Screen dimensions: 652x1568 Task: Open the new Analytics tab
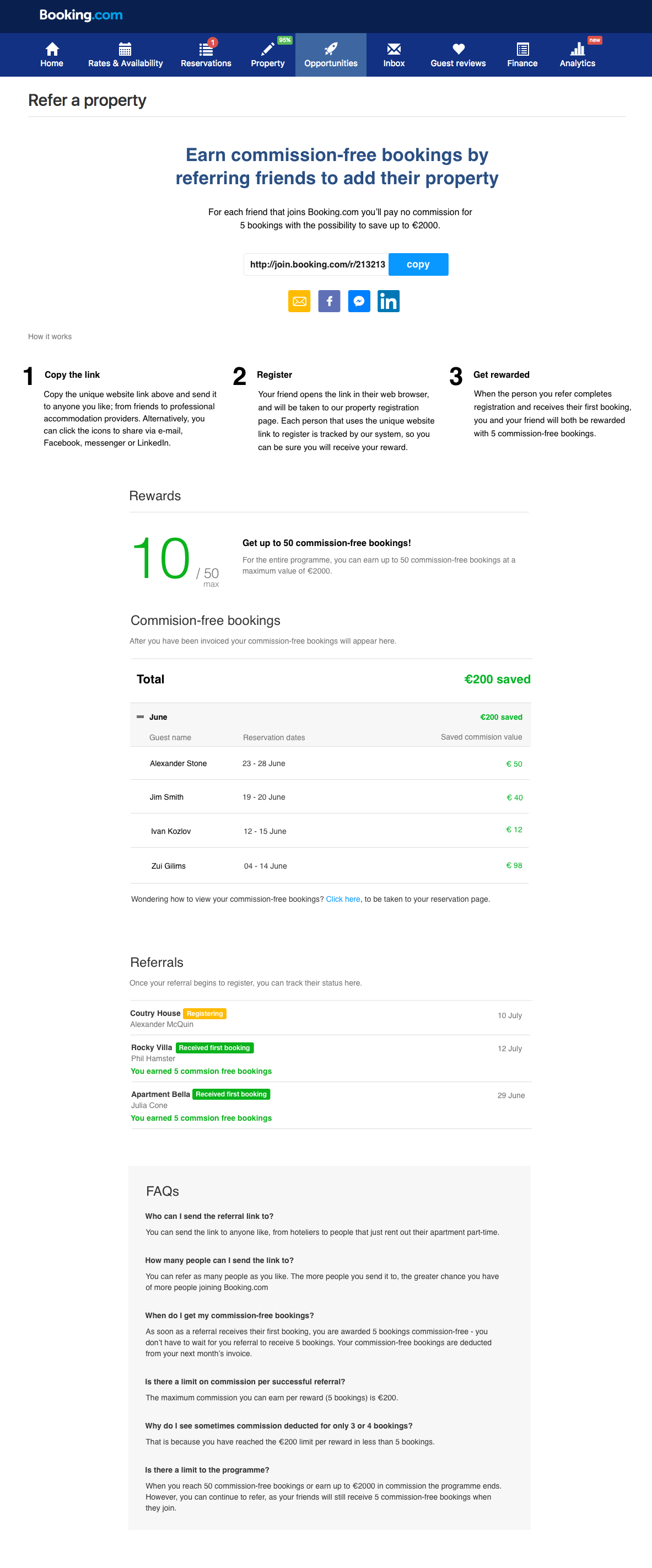tap(577, 55)
